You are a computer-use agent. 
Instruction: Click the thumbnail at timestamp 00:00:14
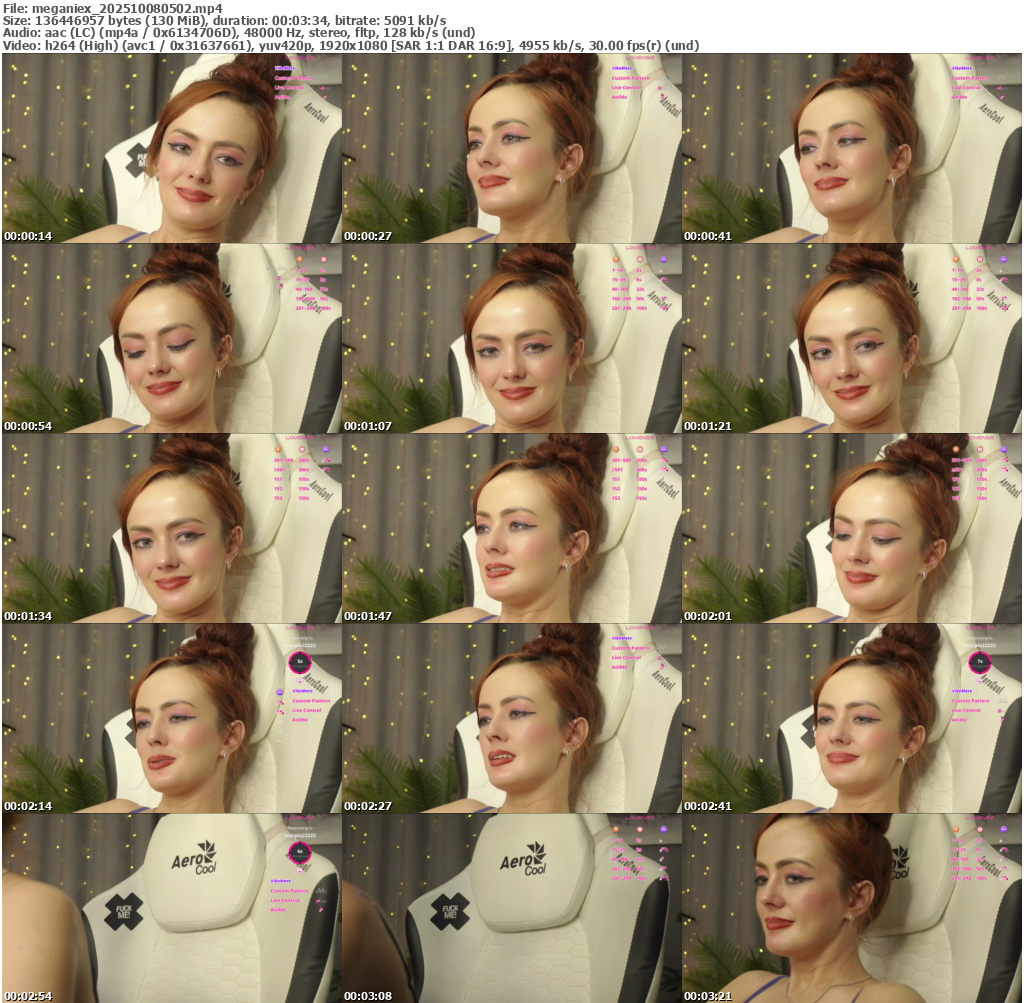tap(172, 148)
